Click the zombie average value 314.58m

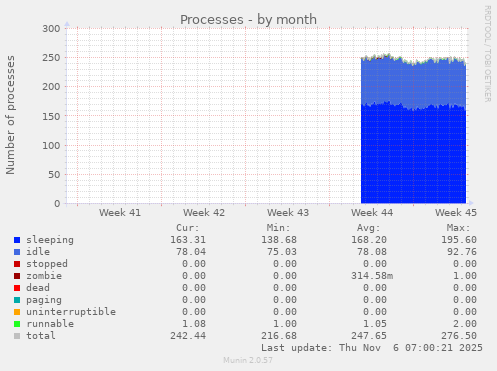[x=372, y=276]
